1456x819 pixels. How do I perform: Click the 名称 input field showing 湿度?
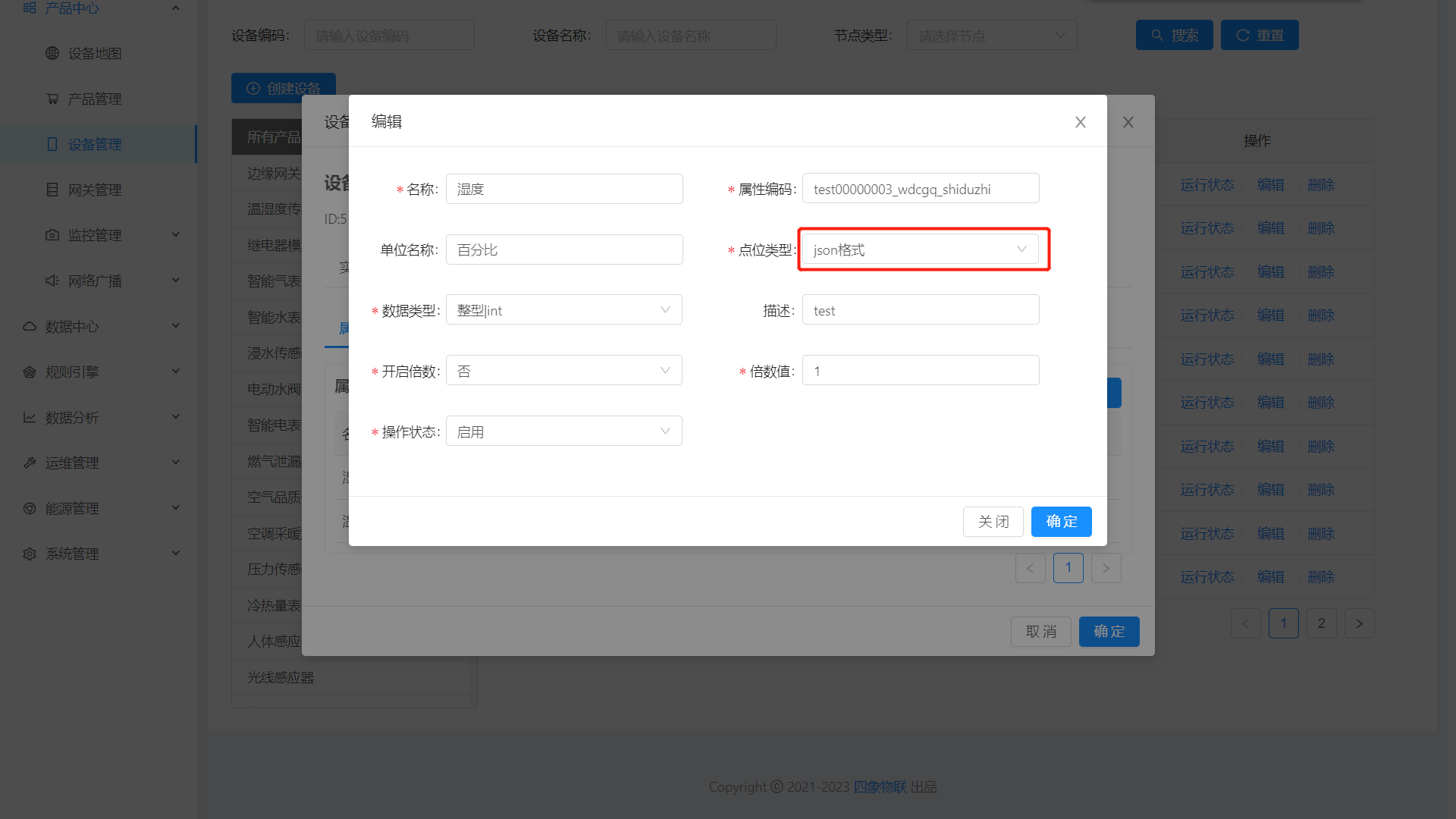pos(563,188)
